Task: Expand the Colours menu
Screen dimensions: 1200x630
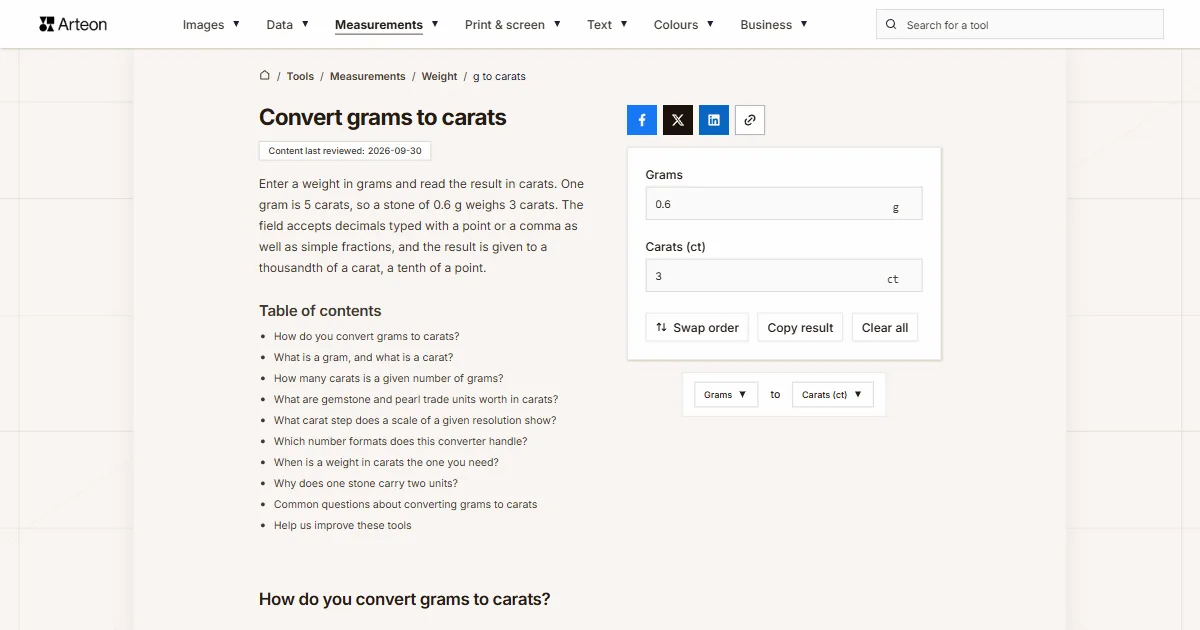Action: pos(684,25)
